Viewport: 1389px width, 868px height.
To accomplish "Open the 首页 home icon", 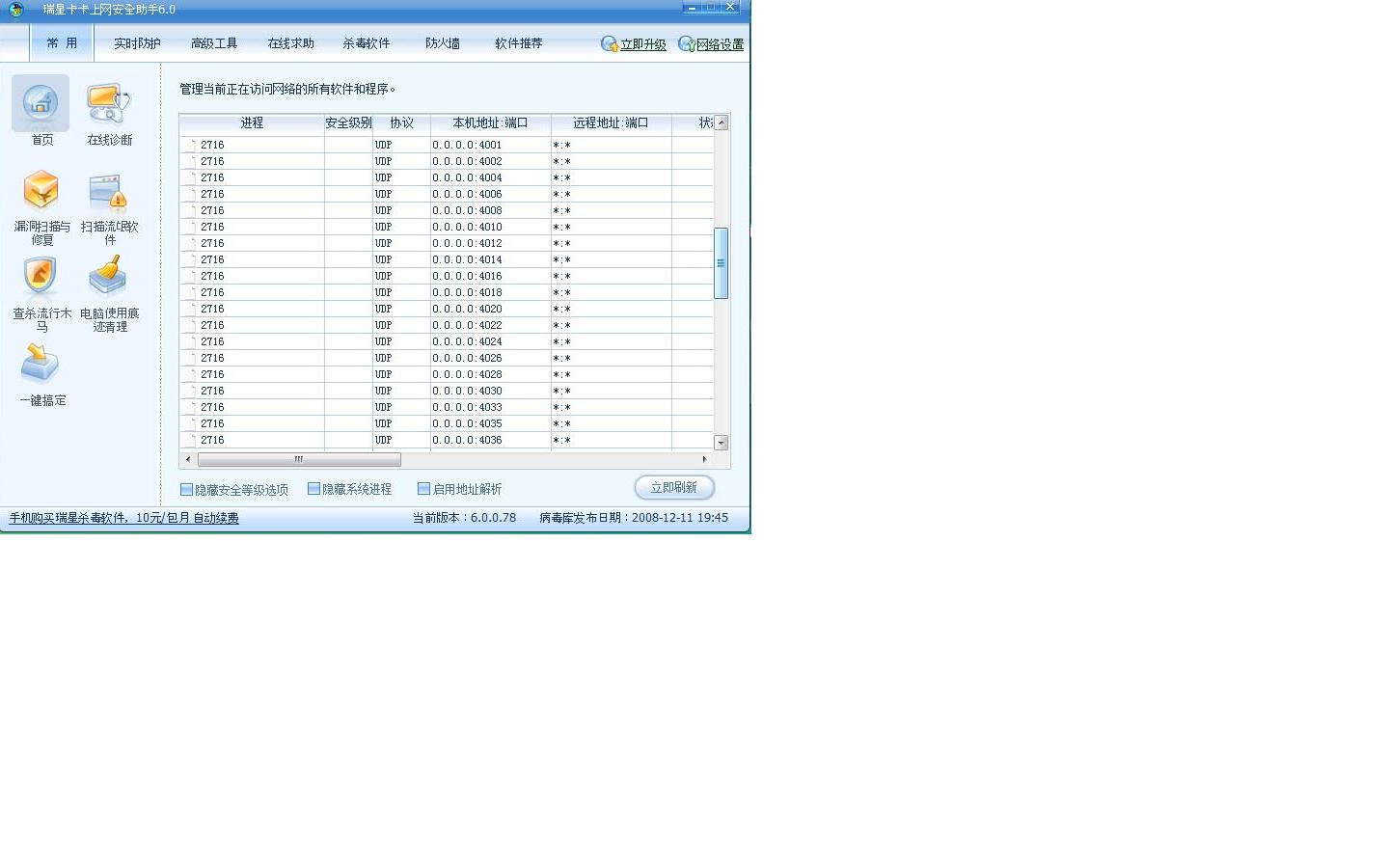I will tap(41, 103).
